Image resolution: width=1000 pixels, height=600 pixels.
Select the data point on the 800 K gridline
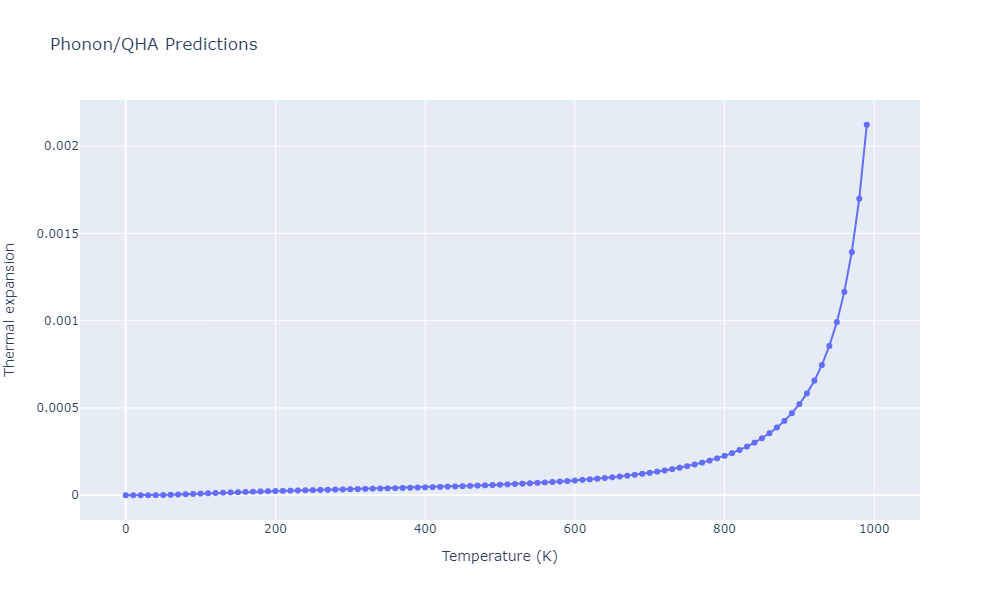[724, 456]
